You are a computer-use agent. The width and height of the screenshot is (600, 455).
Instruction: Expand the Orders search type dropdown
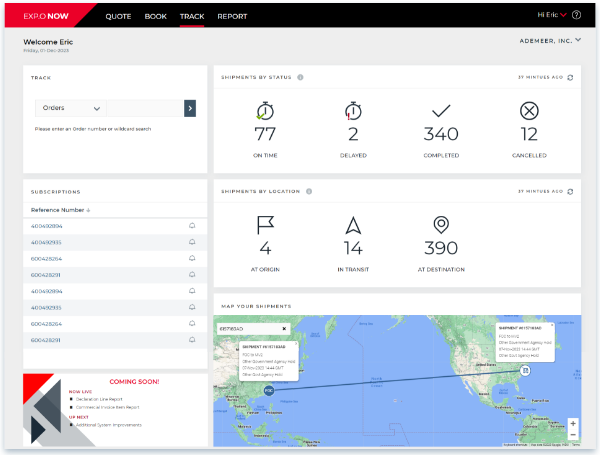[70, 108]
